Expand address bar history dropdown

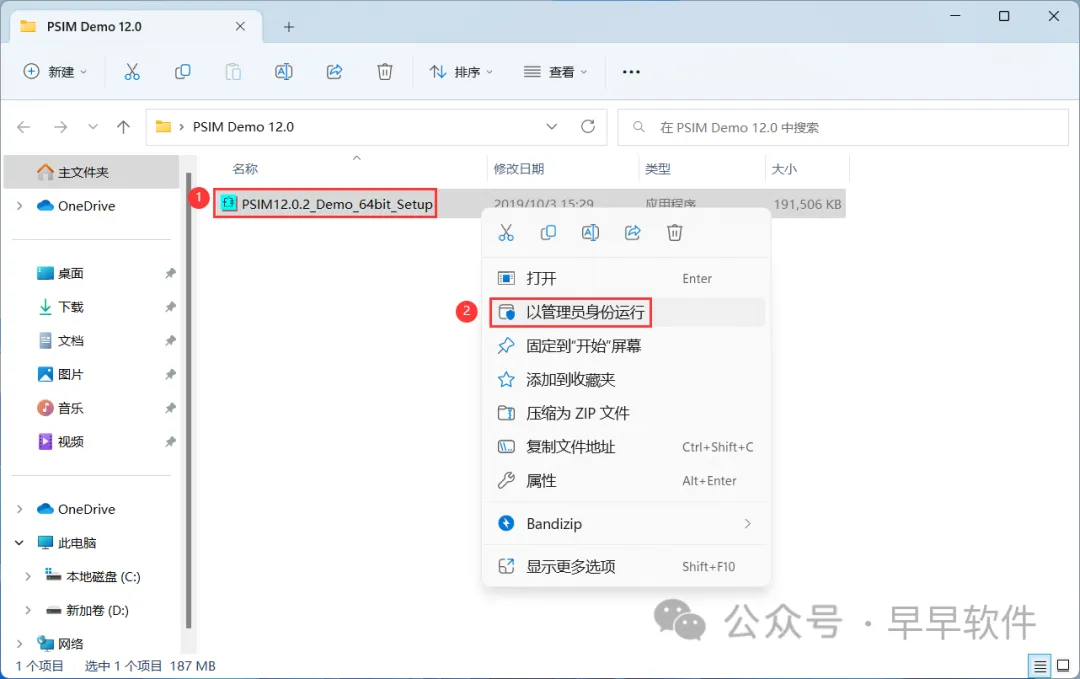click(552, 127)
